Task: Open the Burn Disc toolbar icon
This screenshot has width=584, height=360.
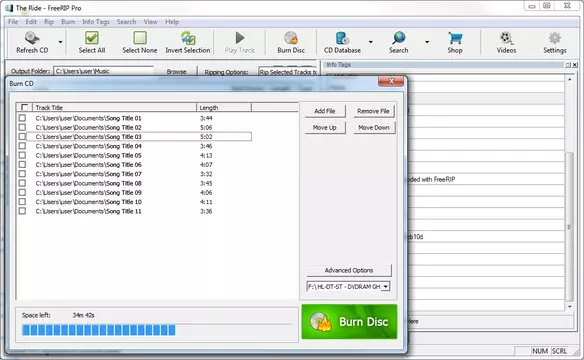Action: click(x=291, y=38)
